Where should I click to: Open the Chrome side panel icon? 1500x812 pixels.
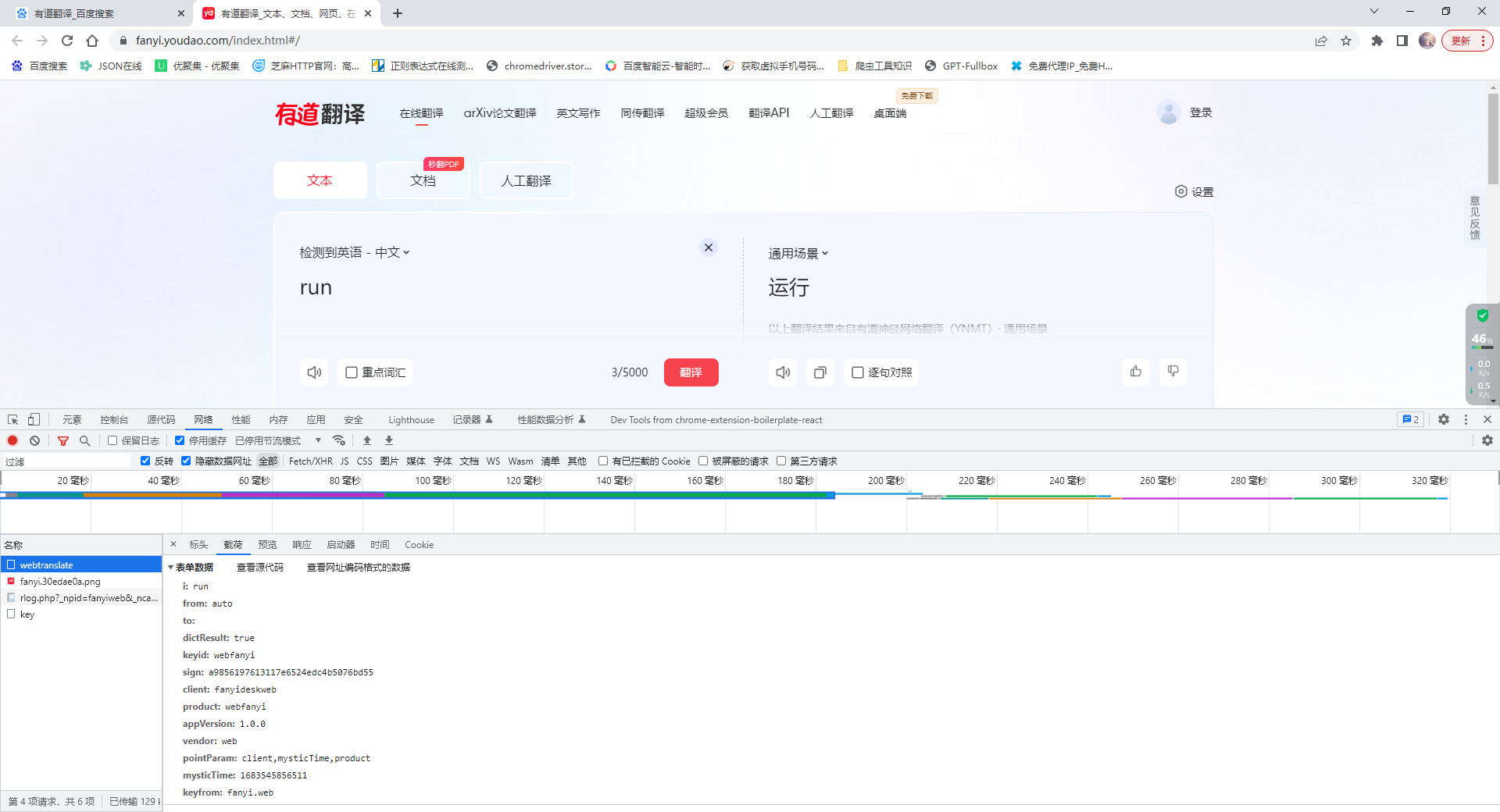click(1402, 41)
